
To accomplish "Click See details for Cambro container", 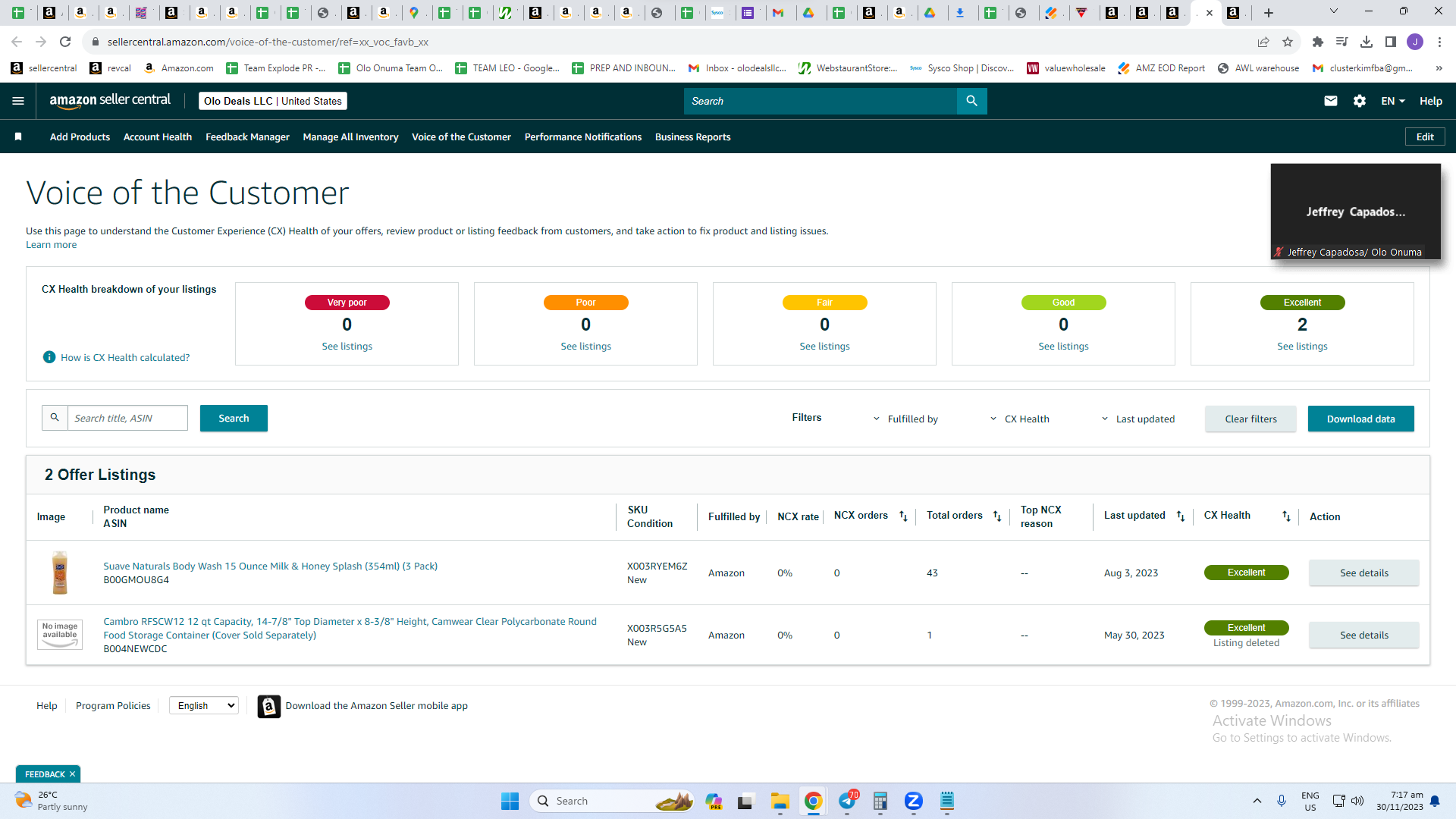I will click(1363, 635).
